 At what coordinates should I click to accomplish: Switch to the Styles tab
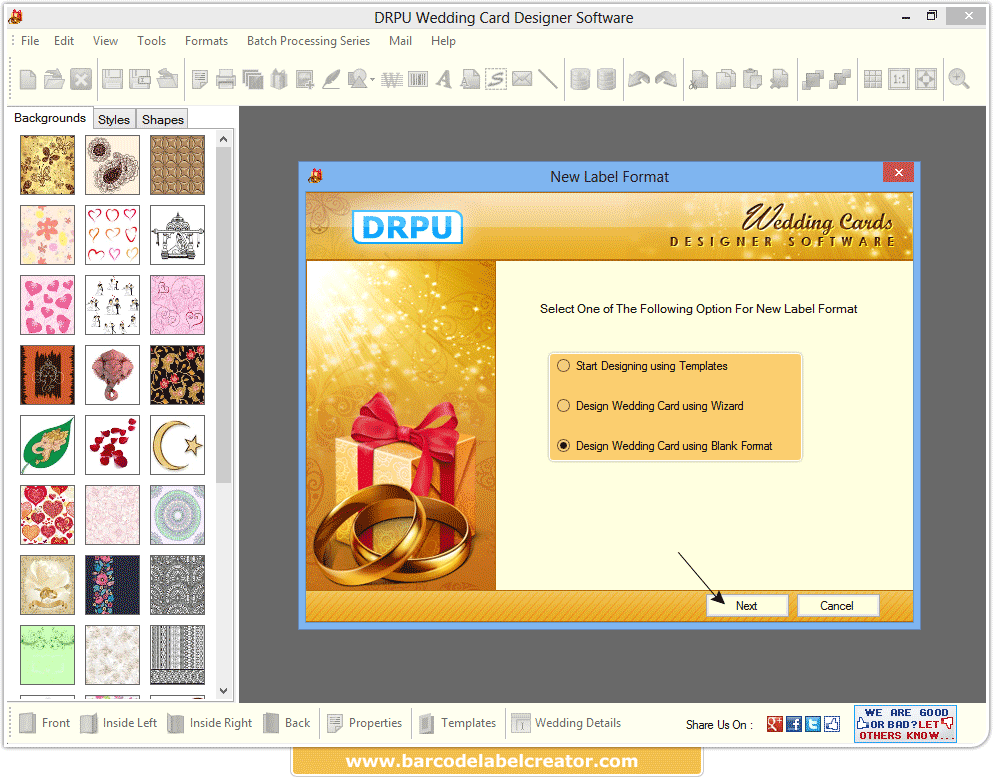(x=114, y=120)
